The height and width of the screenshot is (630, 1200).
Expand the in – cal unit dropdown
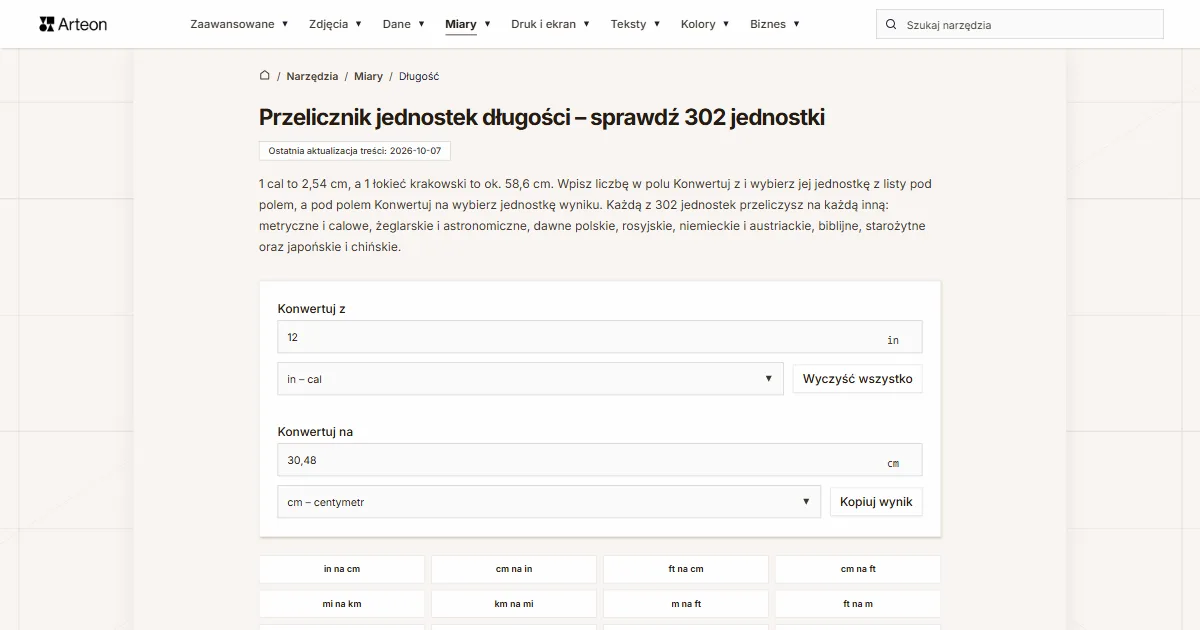click(530, 379)
